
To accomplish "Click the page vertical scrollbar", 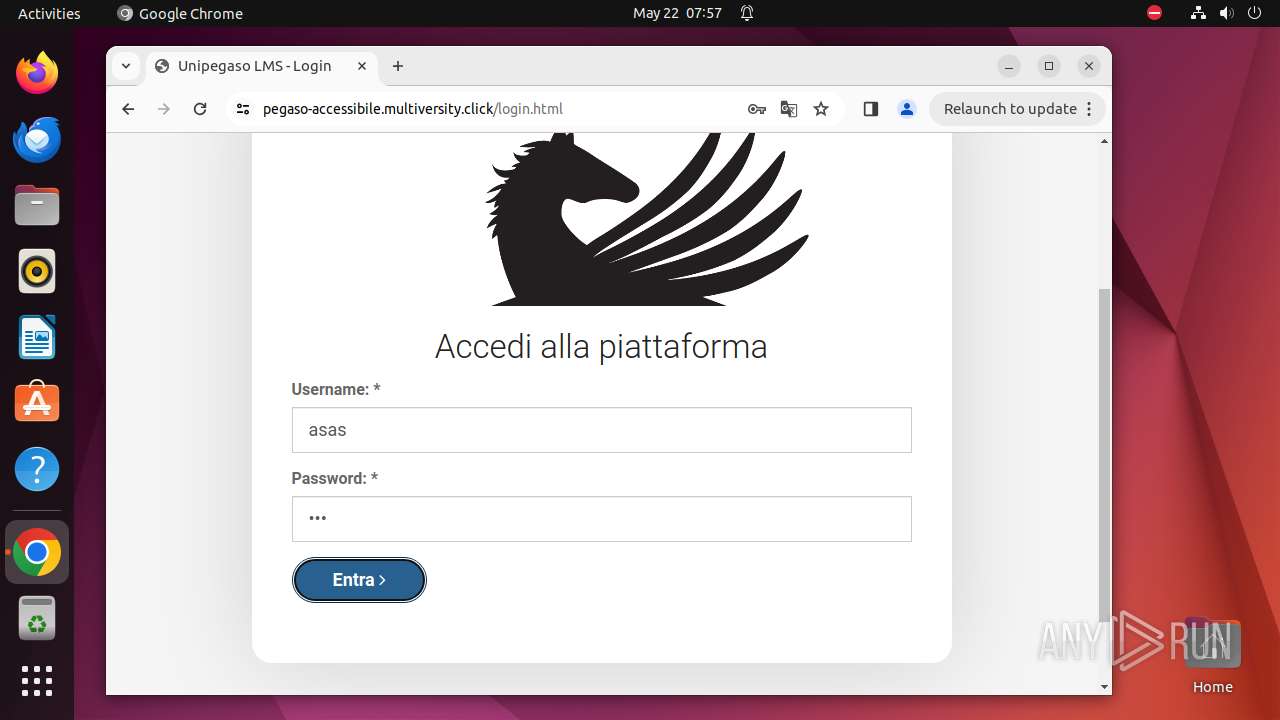I will (1104, 455).
